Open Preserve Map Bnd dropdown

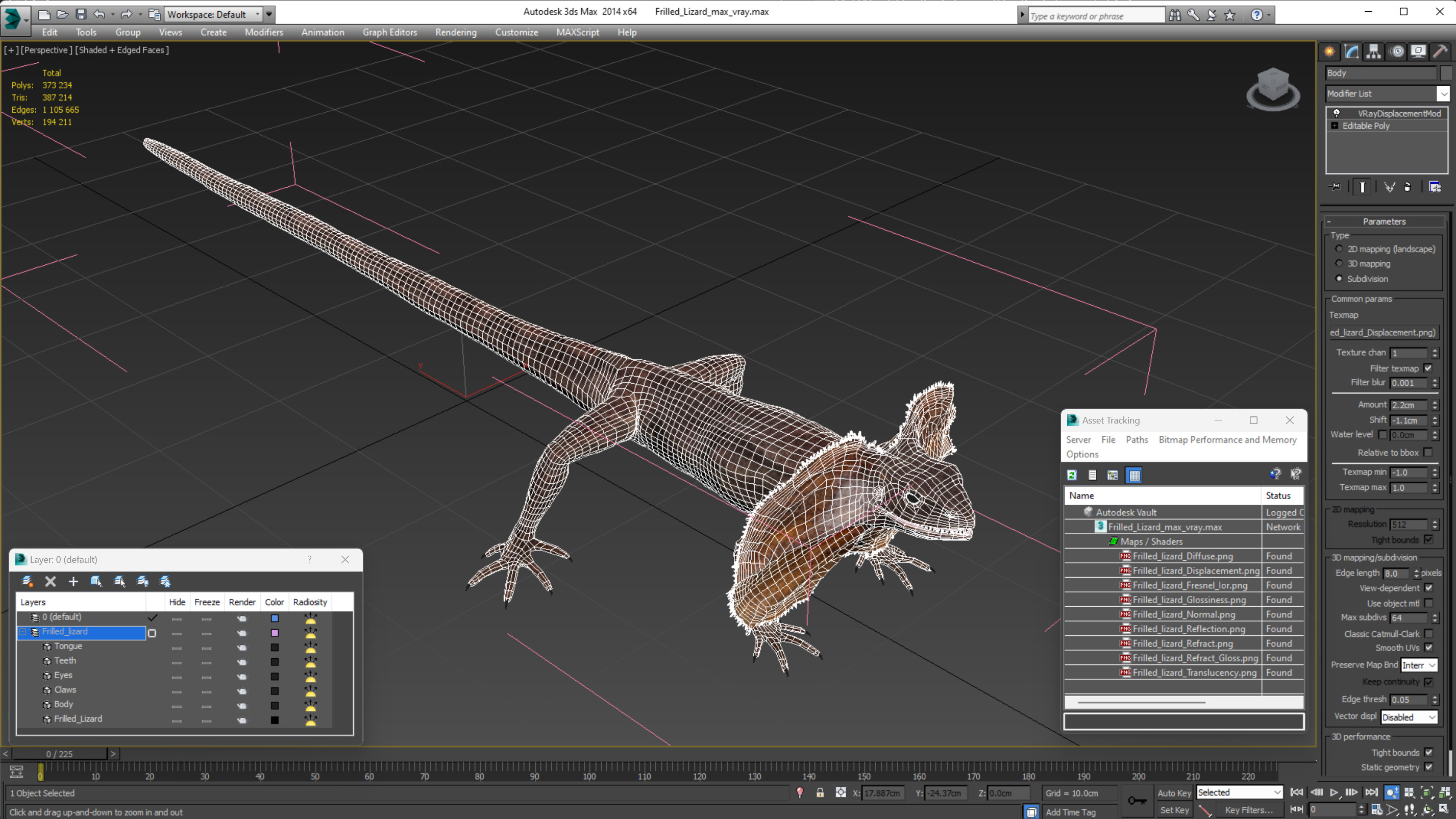[1418, 665]
